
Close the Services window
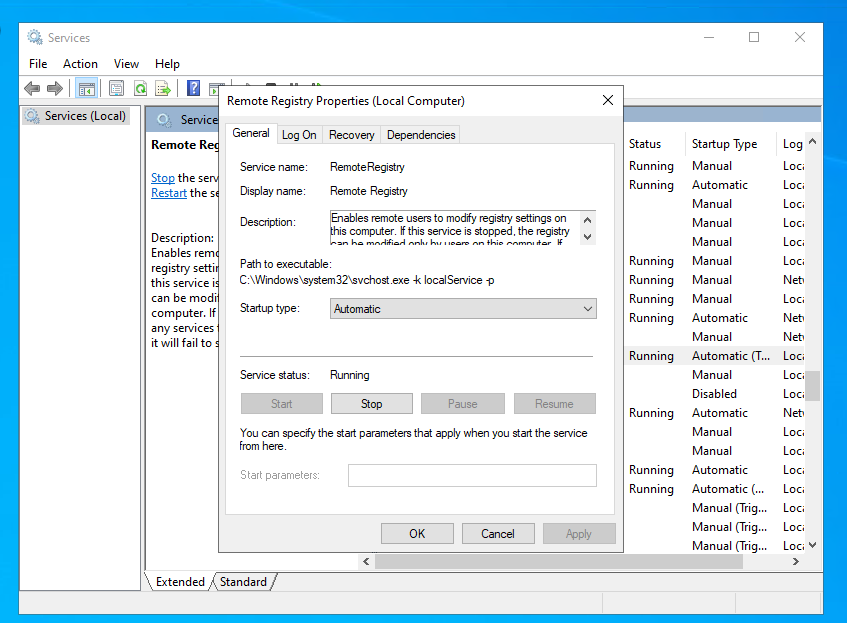click(x=800, y=37)
